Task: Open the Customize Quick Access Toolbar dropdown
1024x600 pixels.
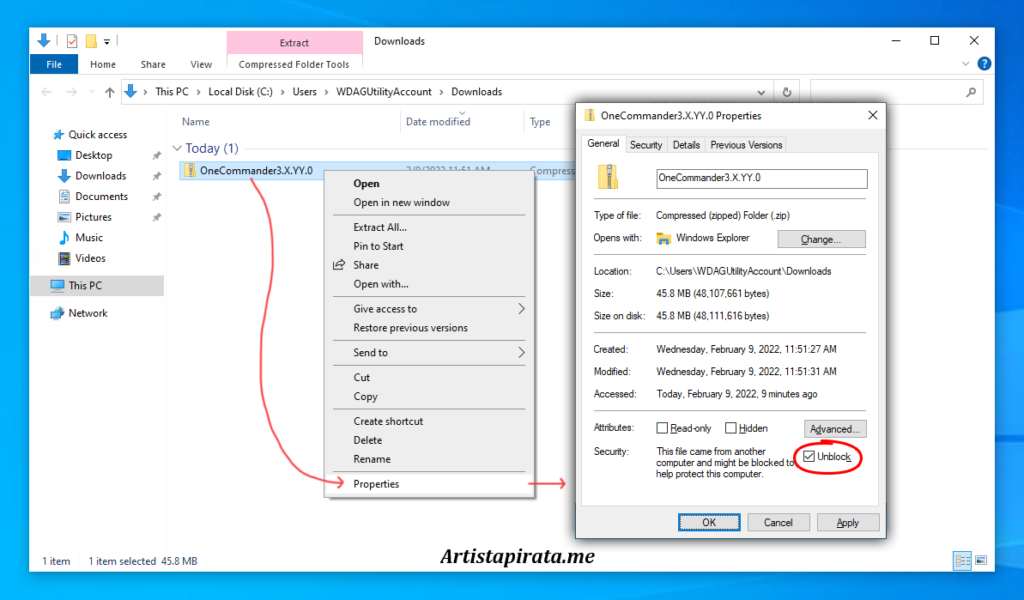Action: coord(106,41)
